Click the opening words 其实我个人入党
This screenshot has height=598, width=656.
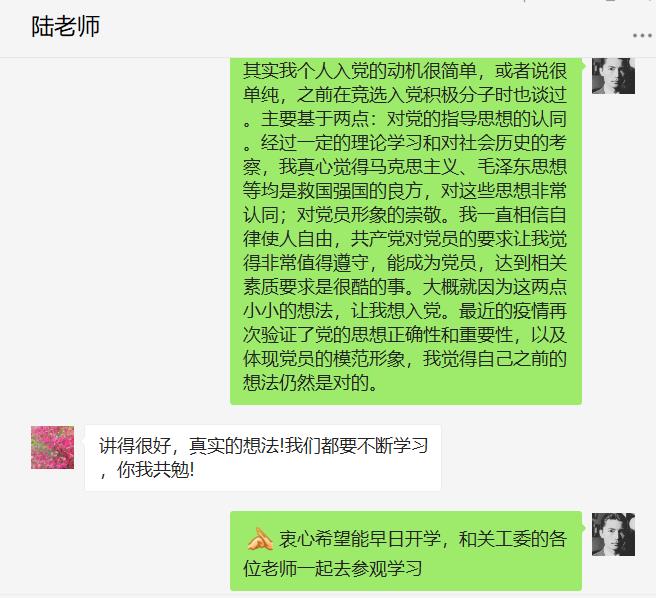tap(306, 71)
